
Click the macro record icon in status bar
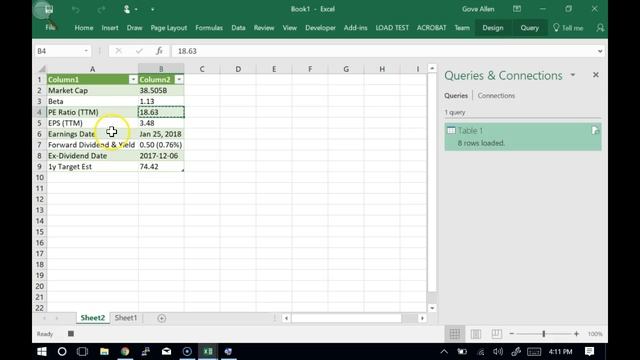click(71, 333)
